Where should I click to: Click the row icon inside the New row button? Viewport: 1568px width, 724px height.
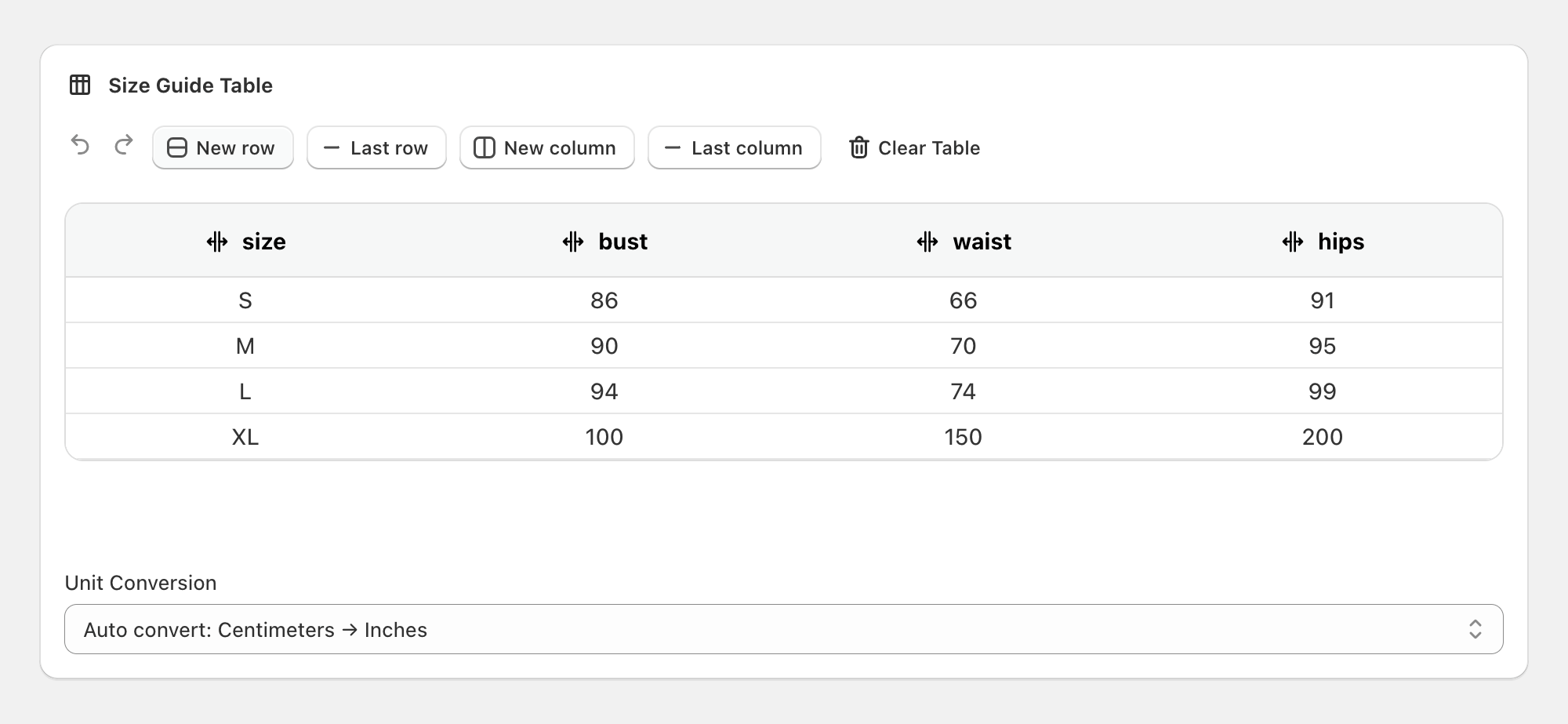tap(176, 147)
